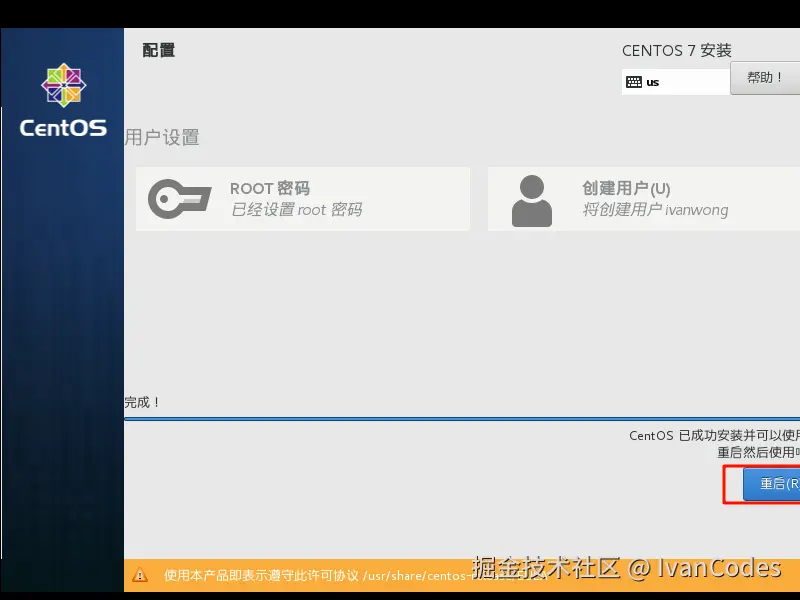Click the warning triangle in license bar

point(142,576)
